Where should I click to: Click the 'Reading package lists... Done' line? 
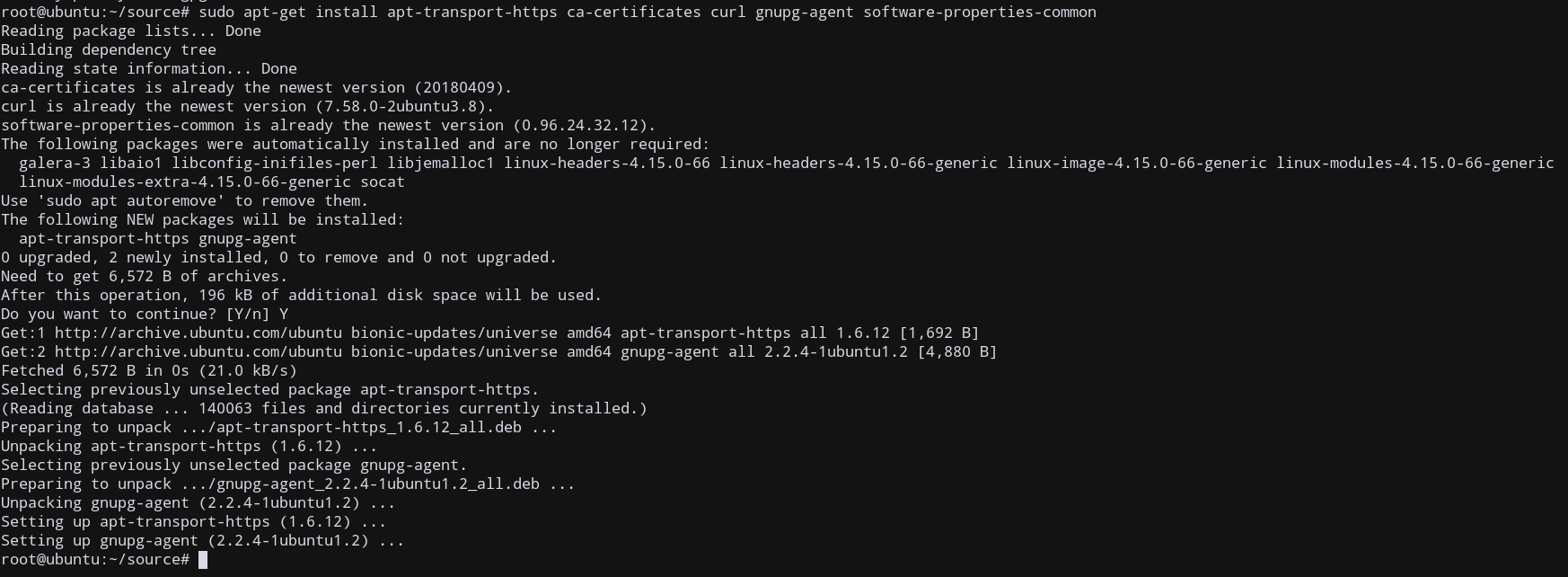(131, 31)
